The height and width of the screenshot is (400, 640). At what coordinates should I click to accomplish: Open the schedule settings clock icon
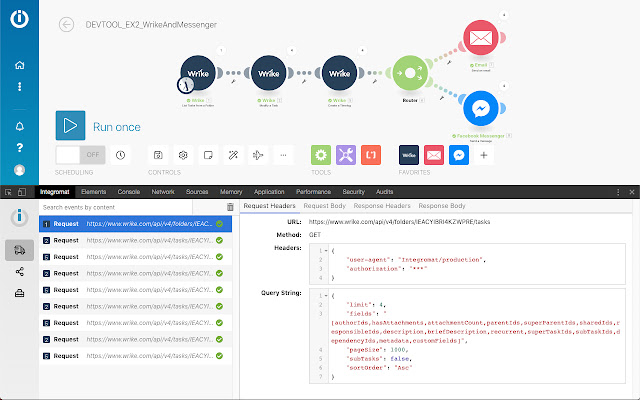pyautogui.click(x=121, y=155)
